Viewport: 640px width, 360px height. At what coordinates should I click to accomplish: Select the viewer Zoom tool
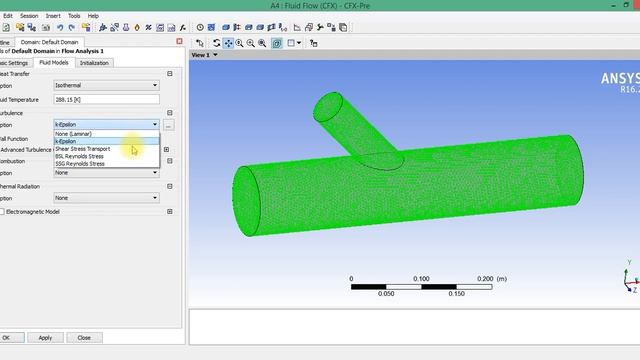[240, 43]
